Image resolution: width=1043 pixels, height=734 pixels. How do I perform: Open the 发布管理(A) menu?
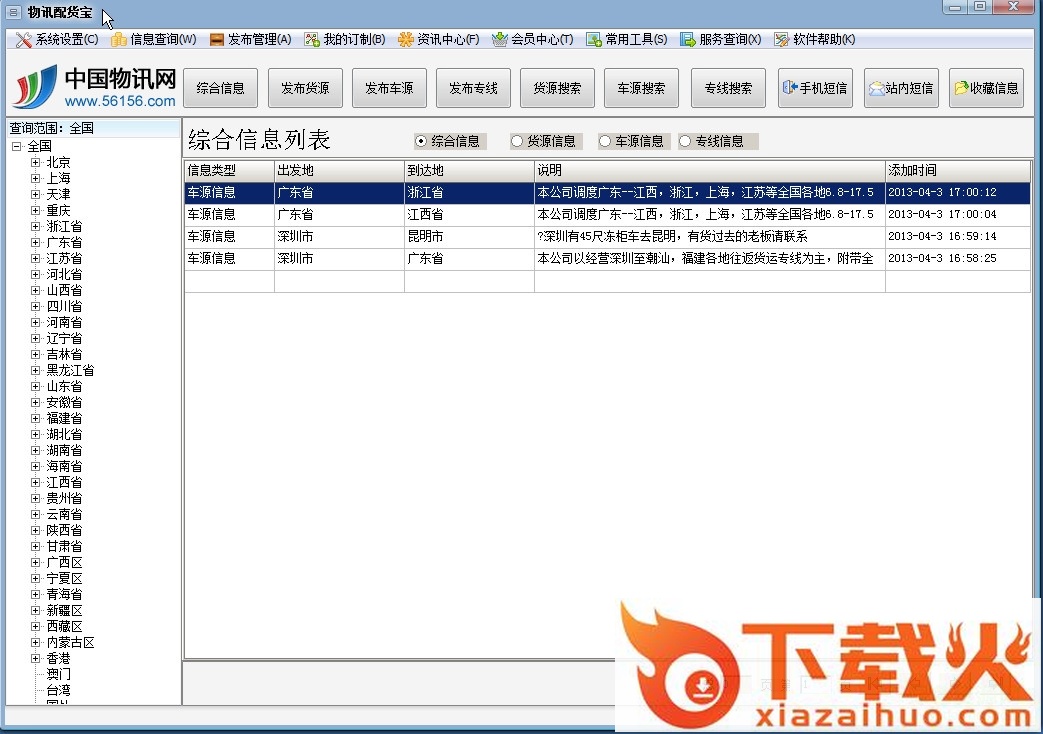251,40
